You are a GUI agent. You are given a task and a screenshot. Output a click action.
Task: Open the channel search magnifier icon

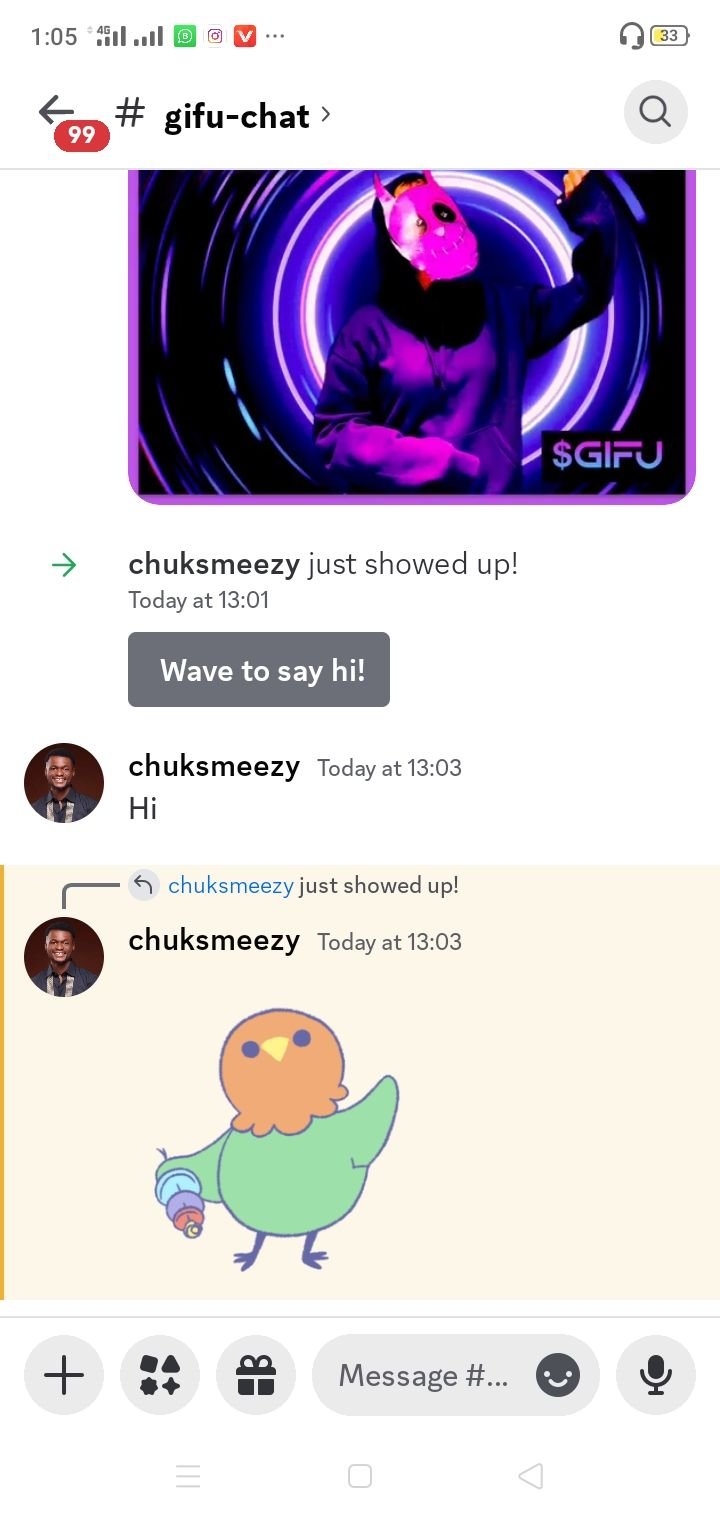pyautogui.click(x=655, y=112)
